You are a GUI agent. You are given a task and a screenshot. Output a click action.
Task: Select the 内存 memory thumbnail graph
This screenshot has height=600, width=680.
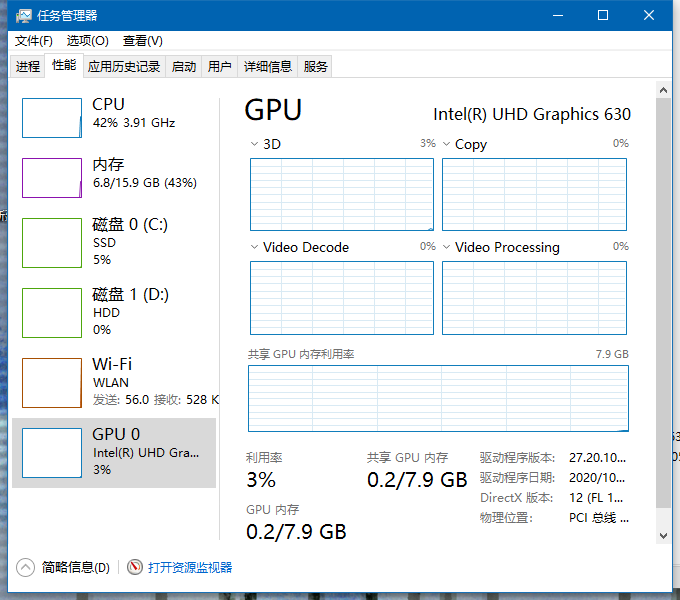coord(52,178)
